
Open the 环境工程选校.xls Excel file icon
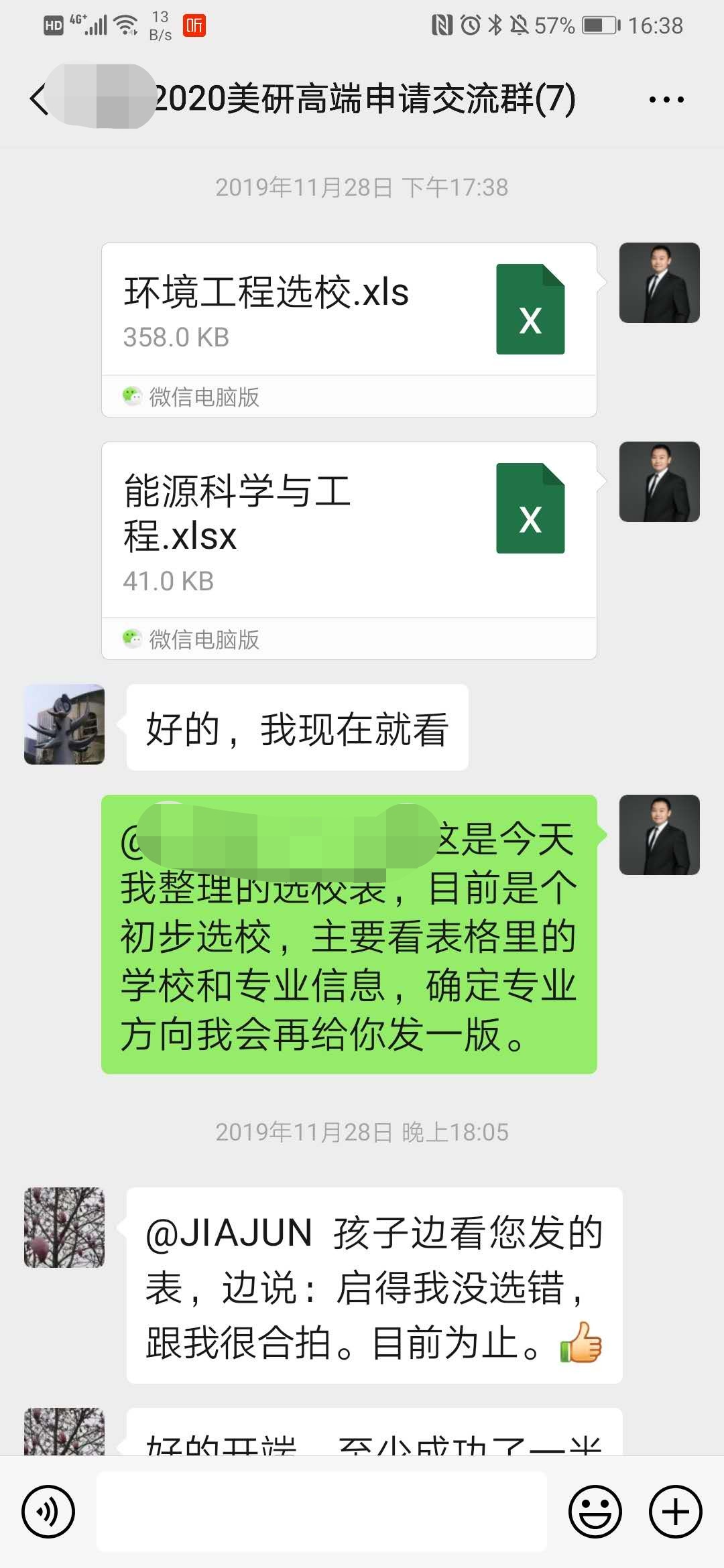(x=530, y=309)
